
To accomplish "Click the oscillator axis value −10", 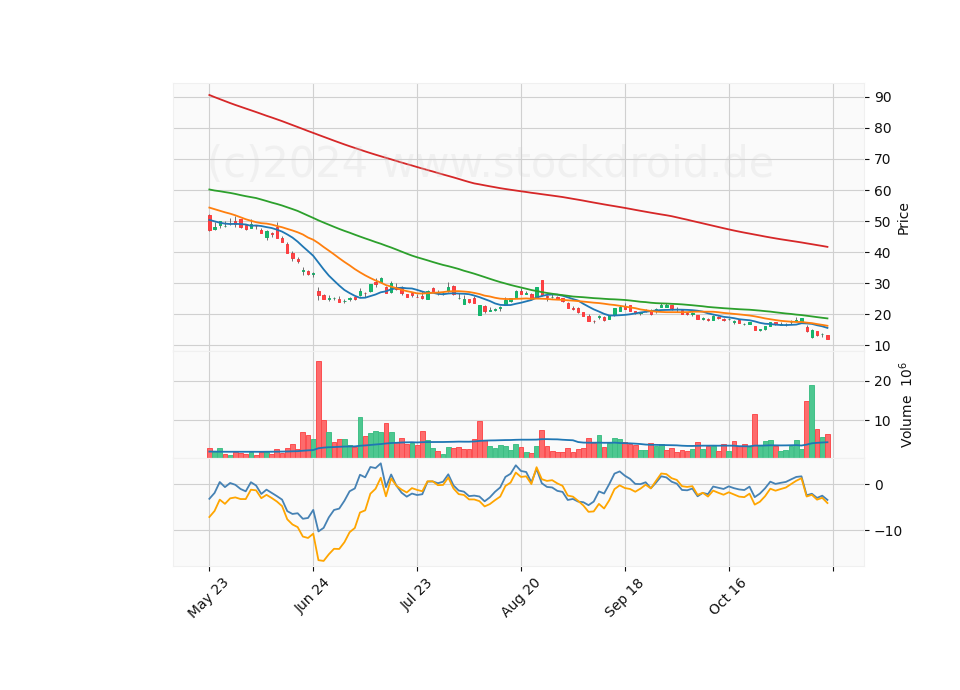I will click(x=888, y=531).
